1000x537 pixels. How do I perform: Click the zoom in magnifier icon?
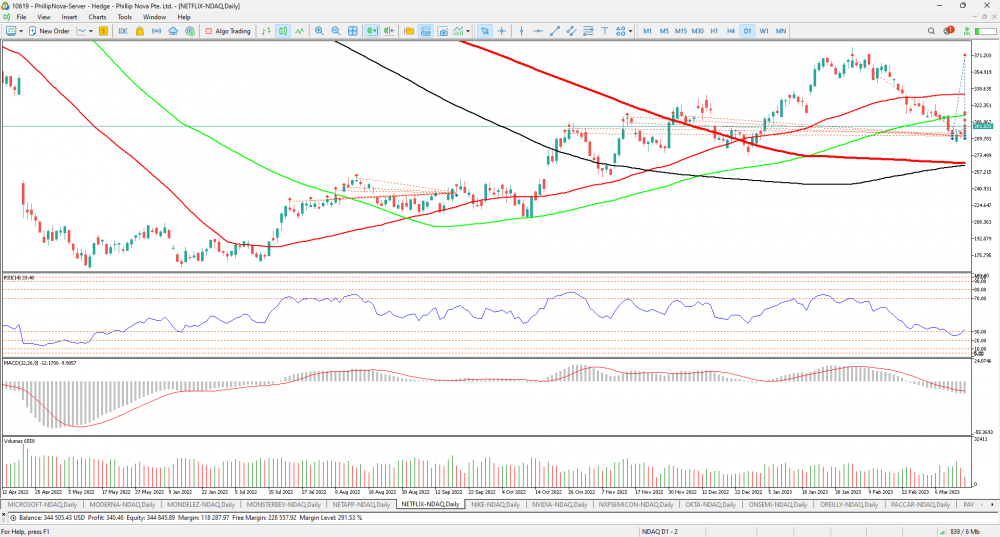[x=319, y=31]
